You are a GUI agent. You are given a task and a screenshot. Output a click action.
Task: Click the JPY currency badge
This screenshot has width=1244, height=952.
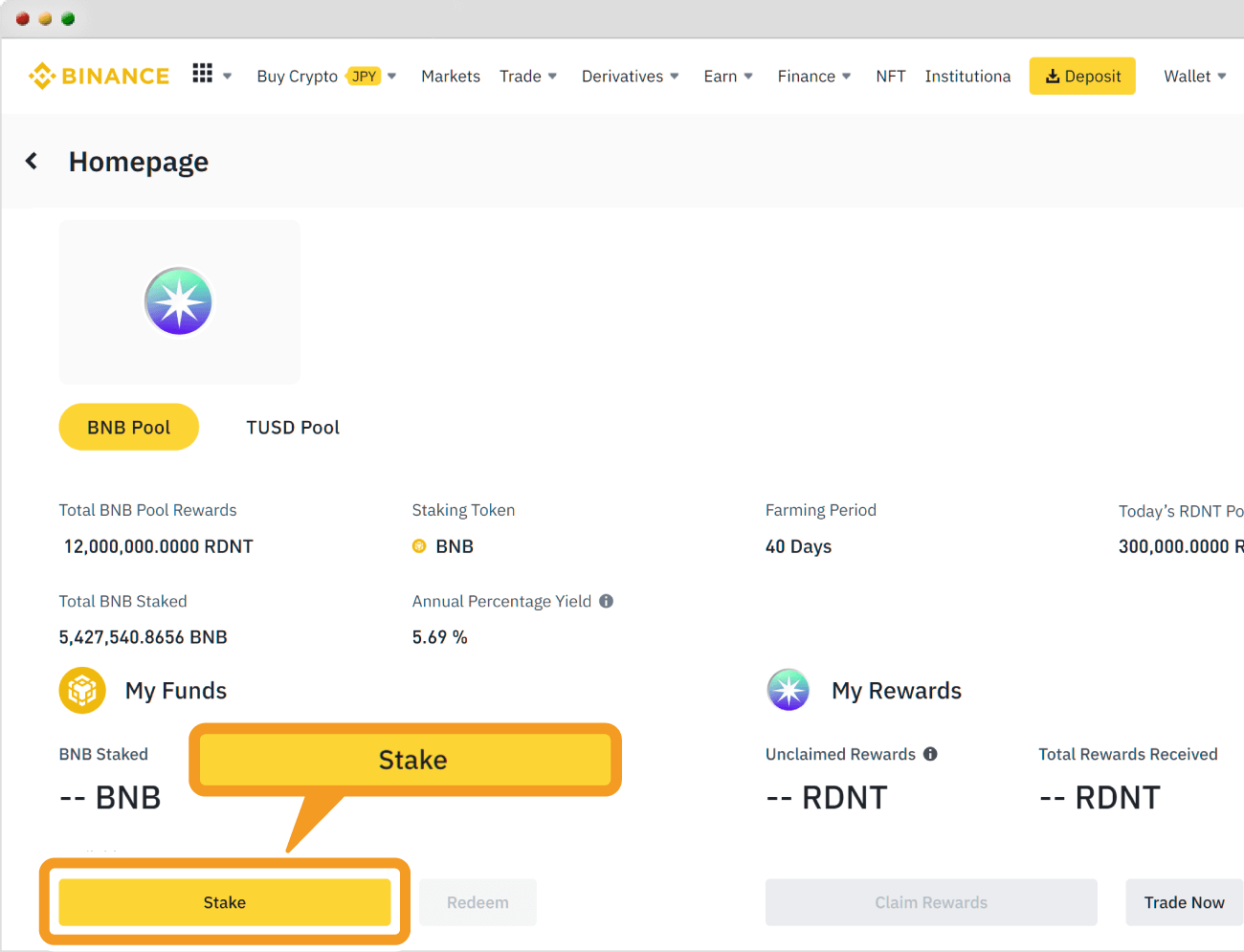364,77
